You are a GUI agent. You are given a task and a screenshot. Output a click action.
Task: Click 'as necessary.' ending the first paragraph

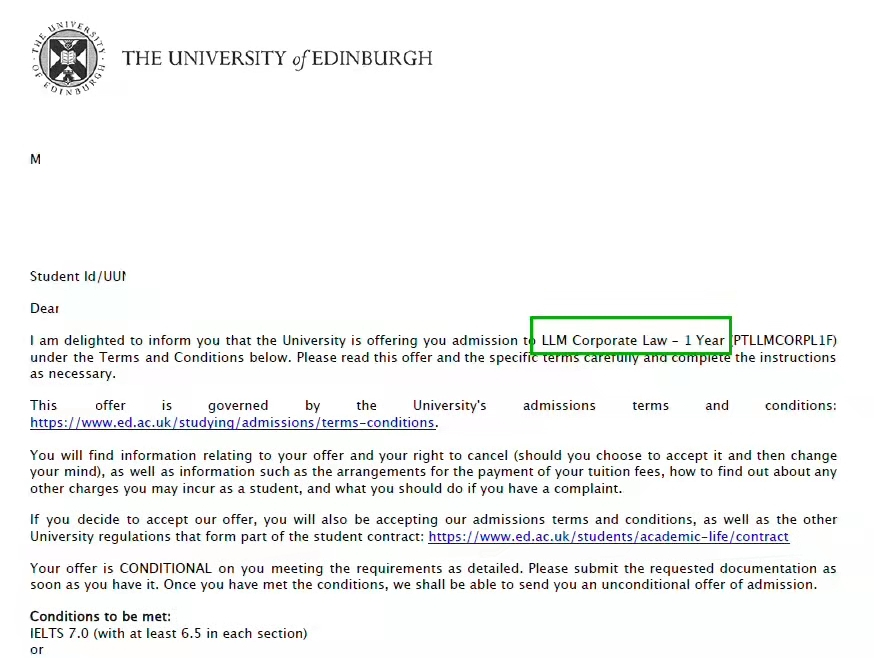[x=73, y=374]
